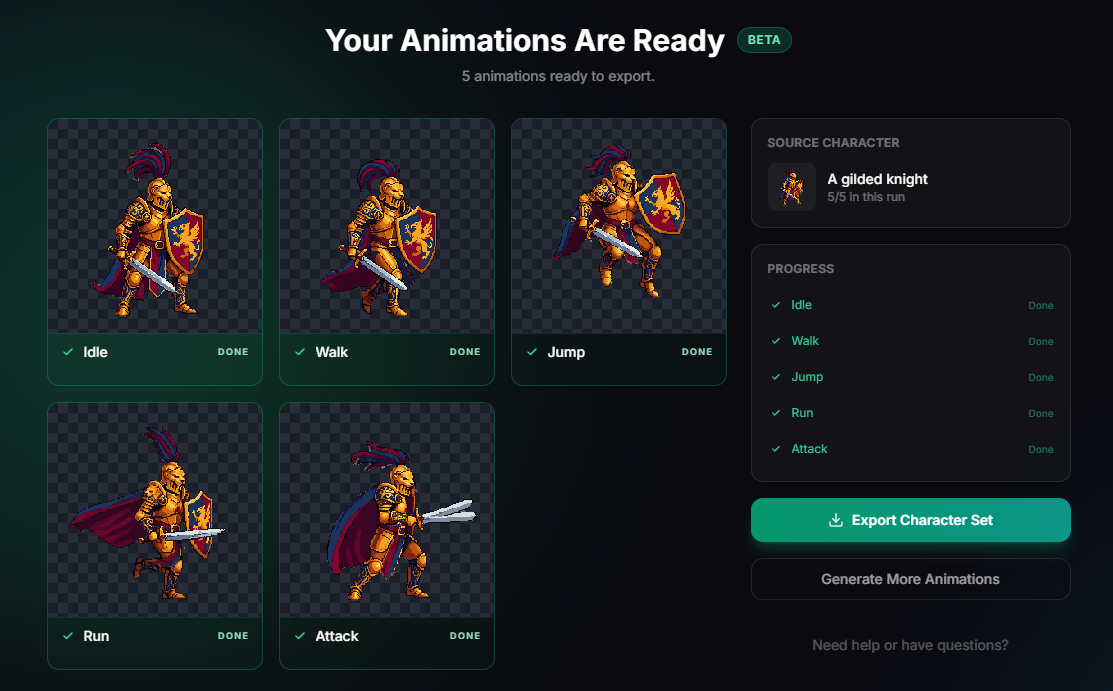Image resolution: width=1113 pixels, height=691 pixels.
Task: Select the Jump animation preview image
Action: coord(618,225)
